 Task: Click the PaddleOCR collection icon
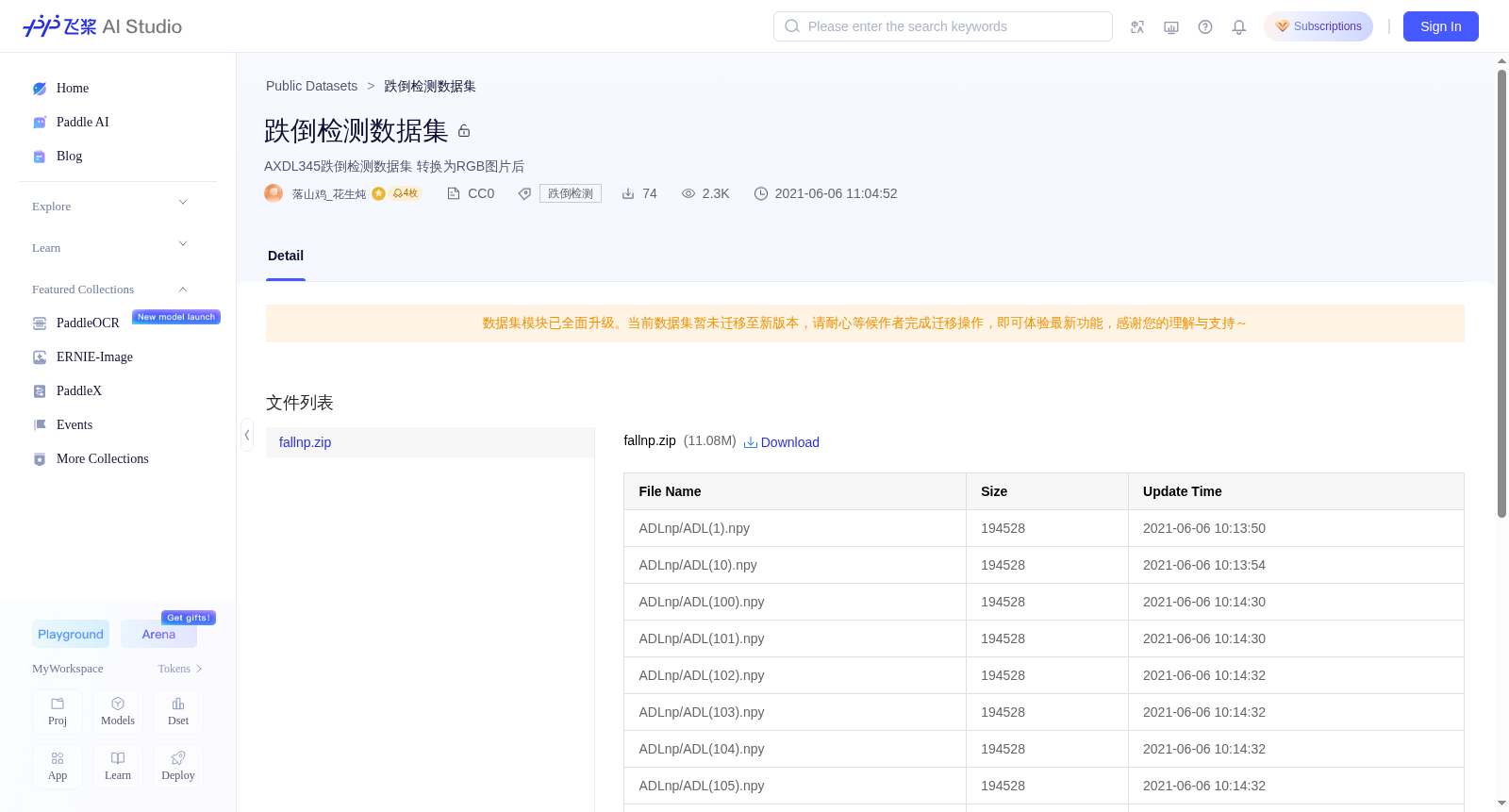[x=40, y=323]
